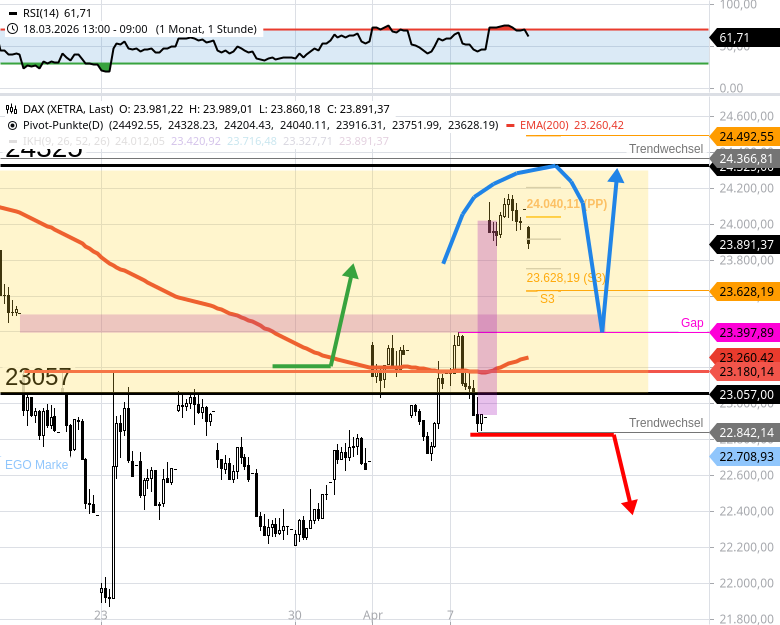Click the candlestick icon beside the DAX label
The width and height of the screenshot is (780, 625).
point(11,109)
